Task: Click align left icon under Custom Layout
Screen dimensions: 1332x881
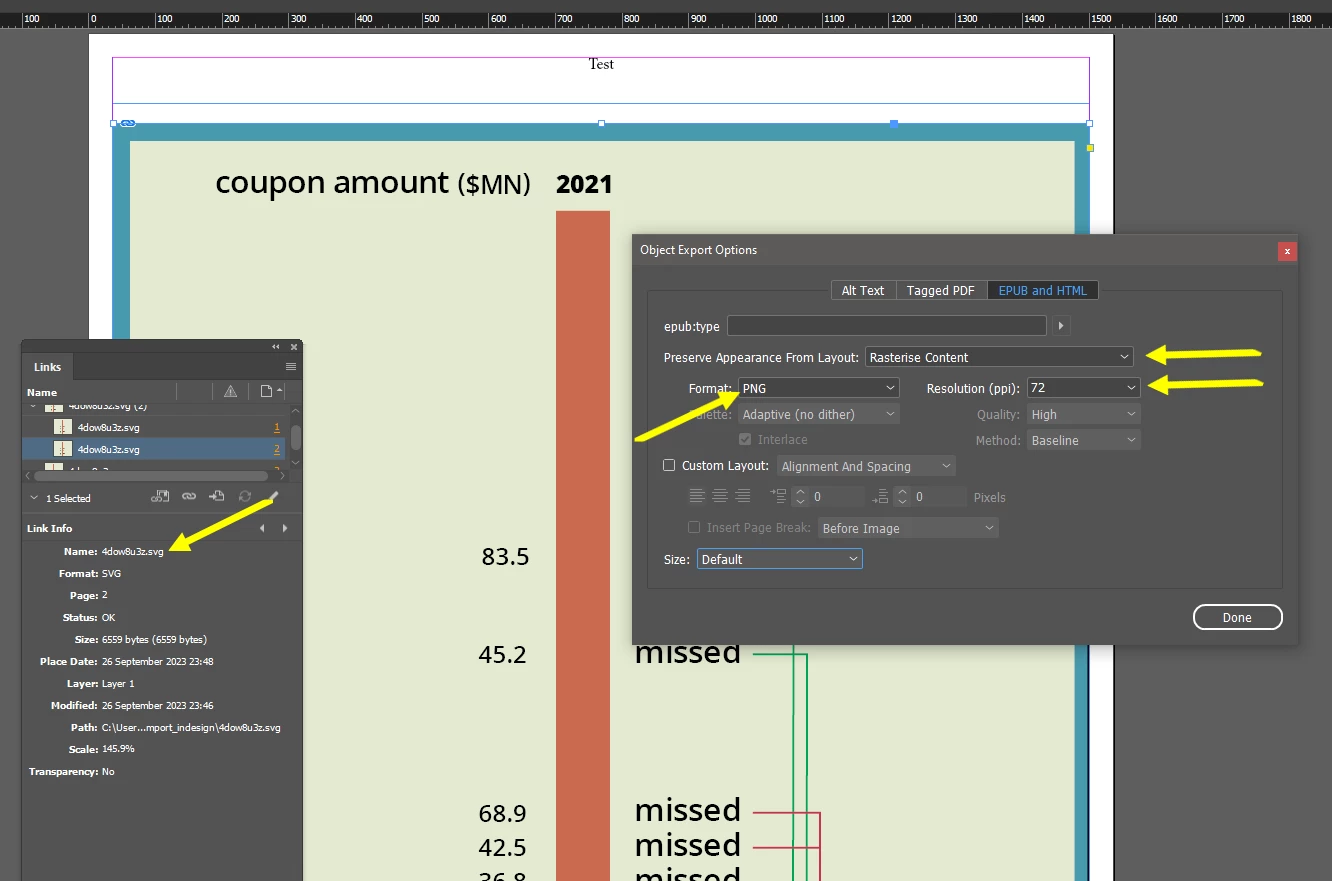Action: (x=697, y=496)
